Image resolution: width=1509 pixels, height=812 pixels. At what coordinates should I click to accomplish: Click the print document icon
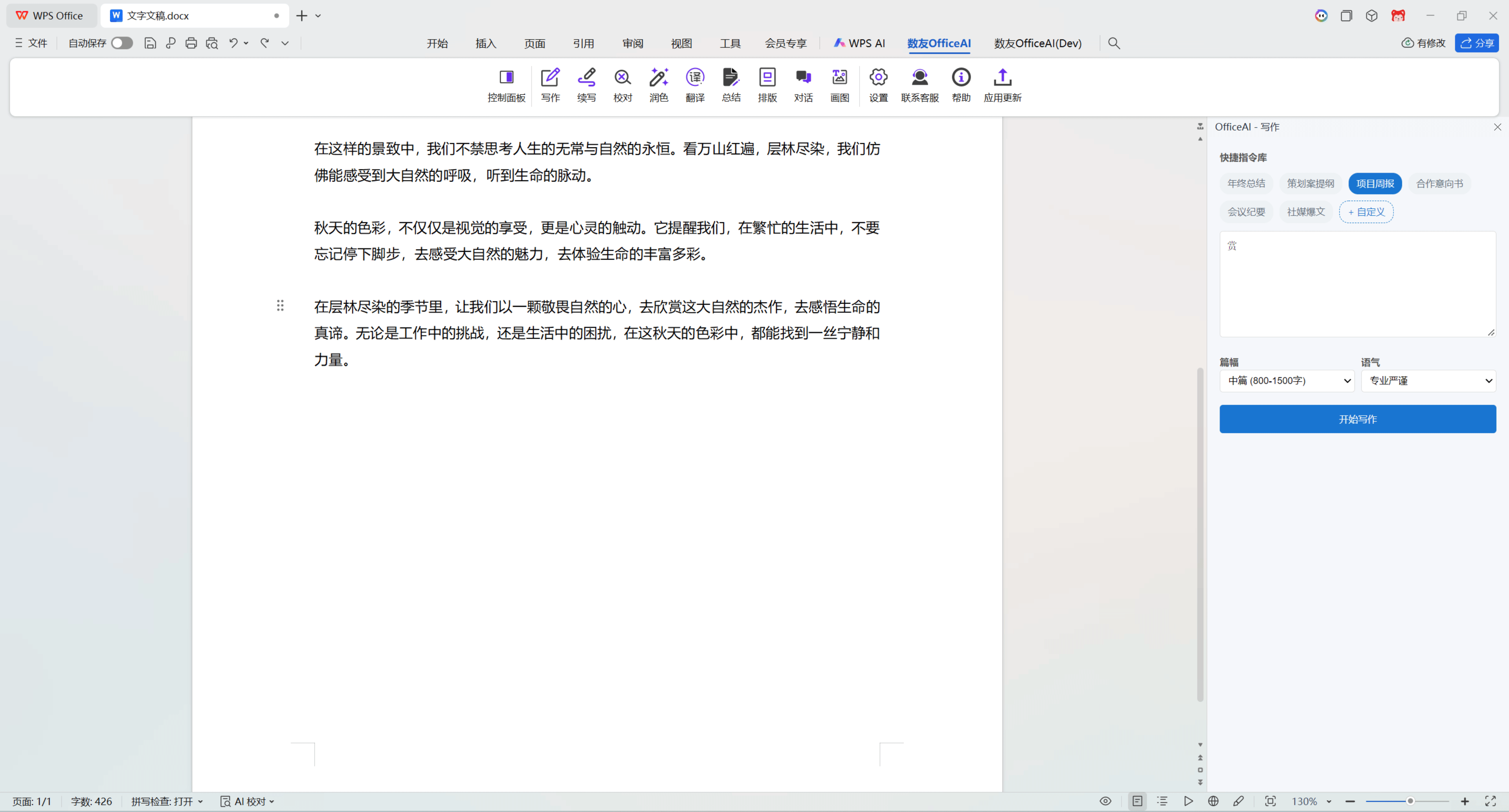(191, 43)
